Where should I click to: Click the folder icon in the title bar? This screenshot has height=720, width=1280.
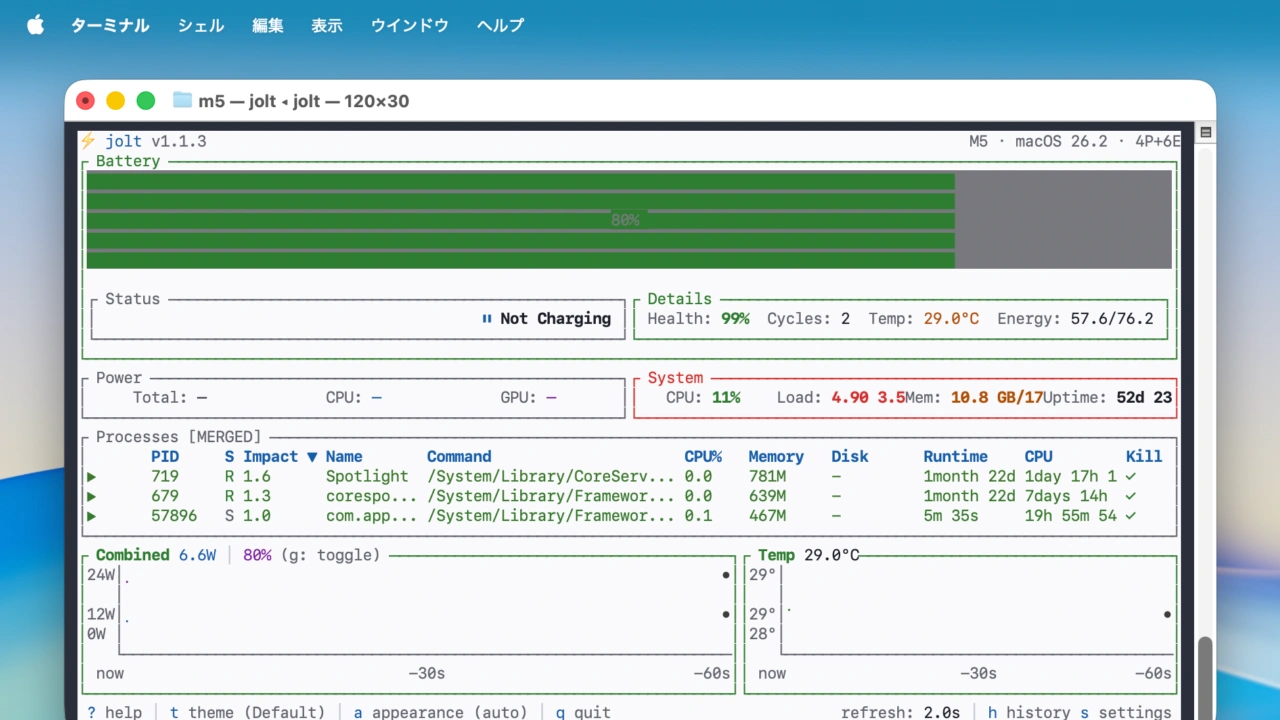click(182, 100)
